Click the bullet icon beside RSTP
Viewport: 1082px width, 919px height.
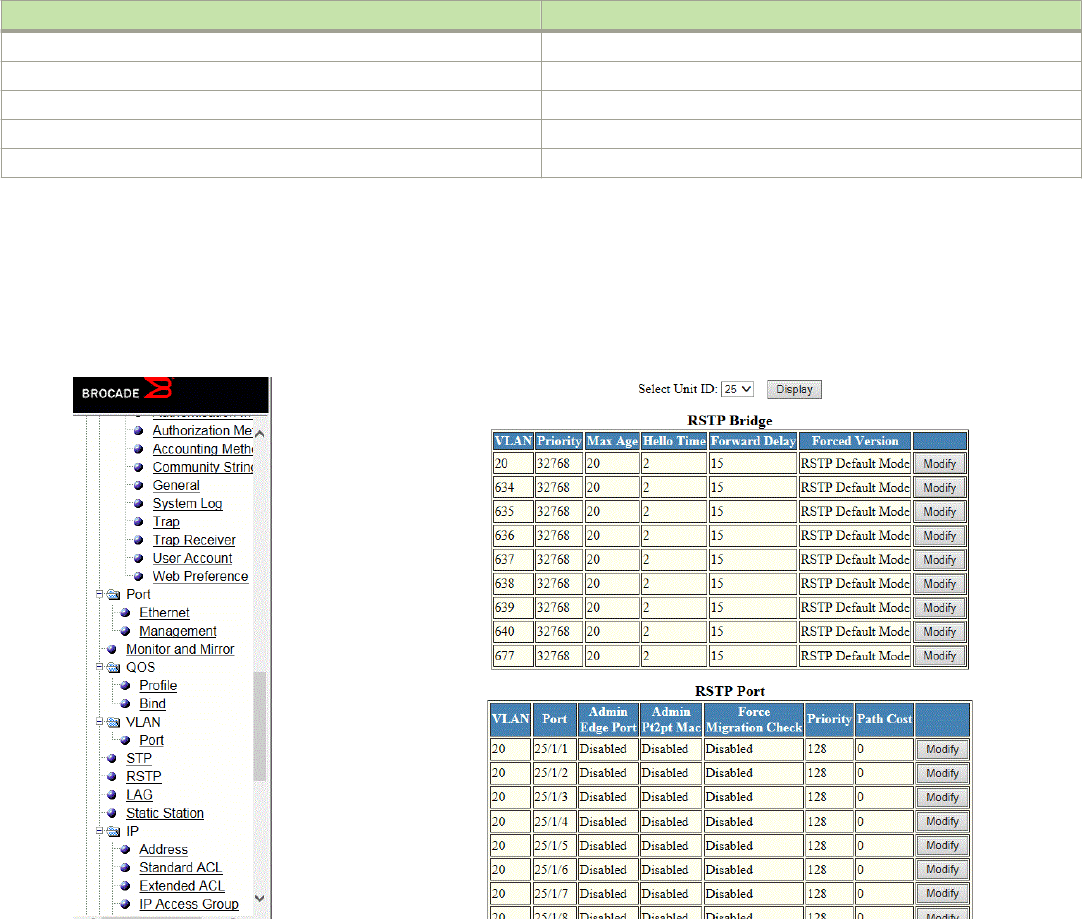(x=112, y=777)
